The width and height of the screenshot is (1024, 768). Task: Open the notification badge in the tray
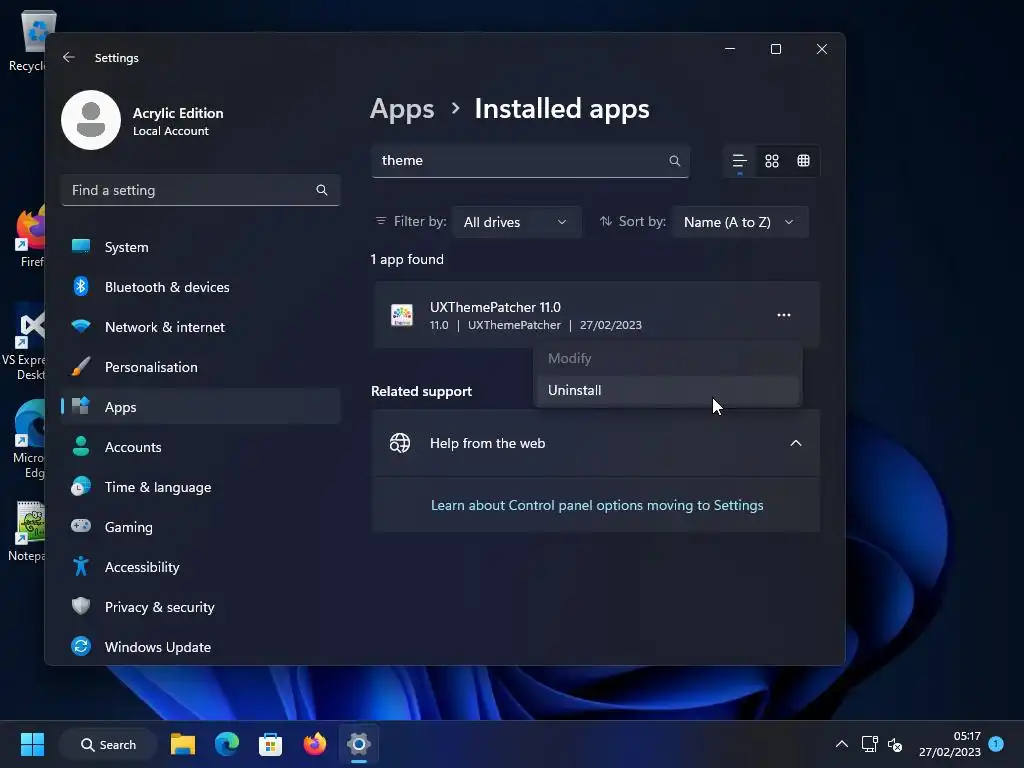tap(996, 743)
